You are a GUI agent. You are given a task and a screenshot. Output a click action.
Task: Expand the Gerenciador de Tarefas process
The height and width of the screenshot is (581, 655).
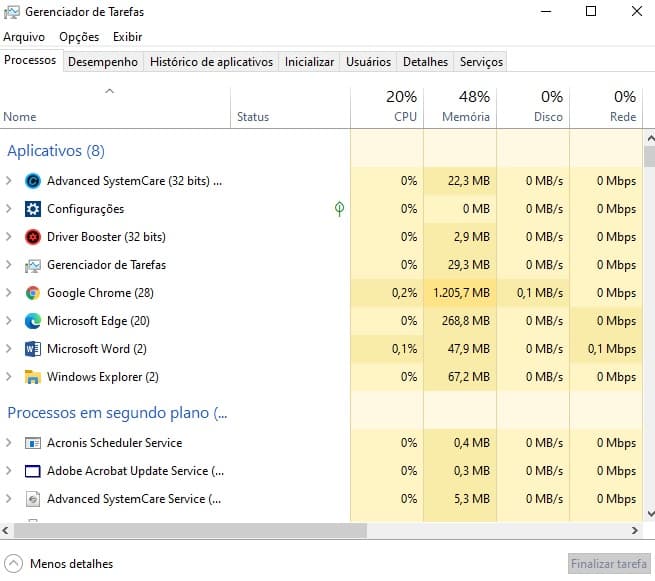pos(8,265)
